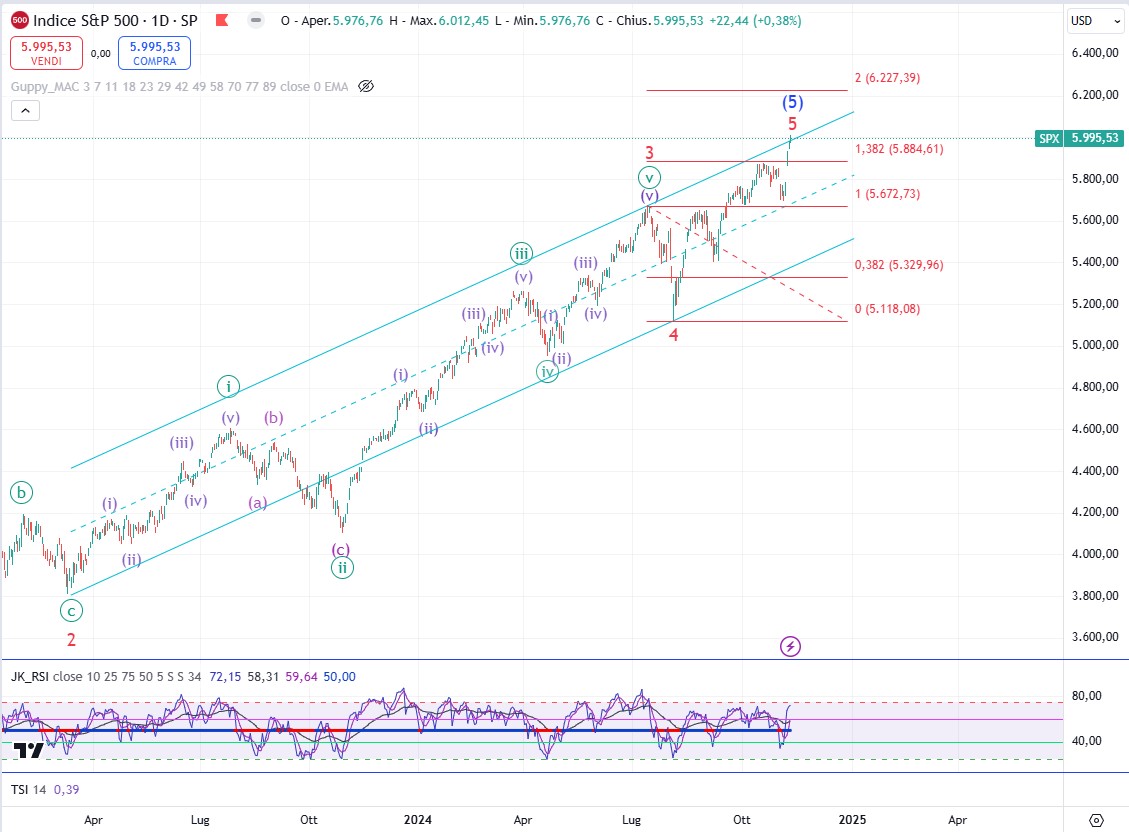Toggle Guppy_MAC indicator visibility eye icon
1129x832 pixels.
(x=366, y=86)
